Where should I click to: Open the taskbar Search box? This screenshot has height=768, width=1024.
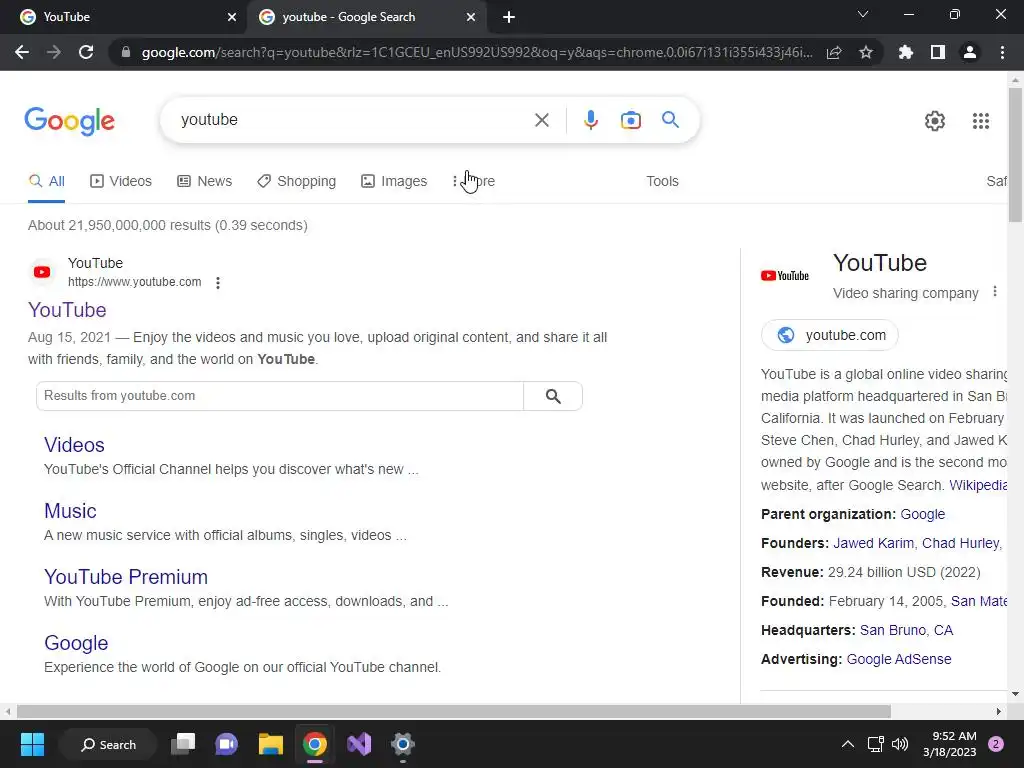pos(108,744)
